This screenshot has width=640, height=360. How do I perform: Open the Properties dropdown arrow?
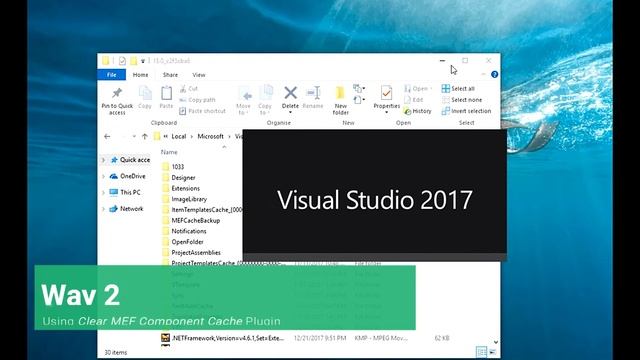coord(386,112)
